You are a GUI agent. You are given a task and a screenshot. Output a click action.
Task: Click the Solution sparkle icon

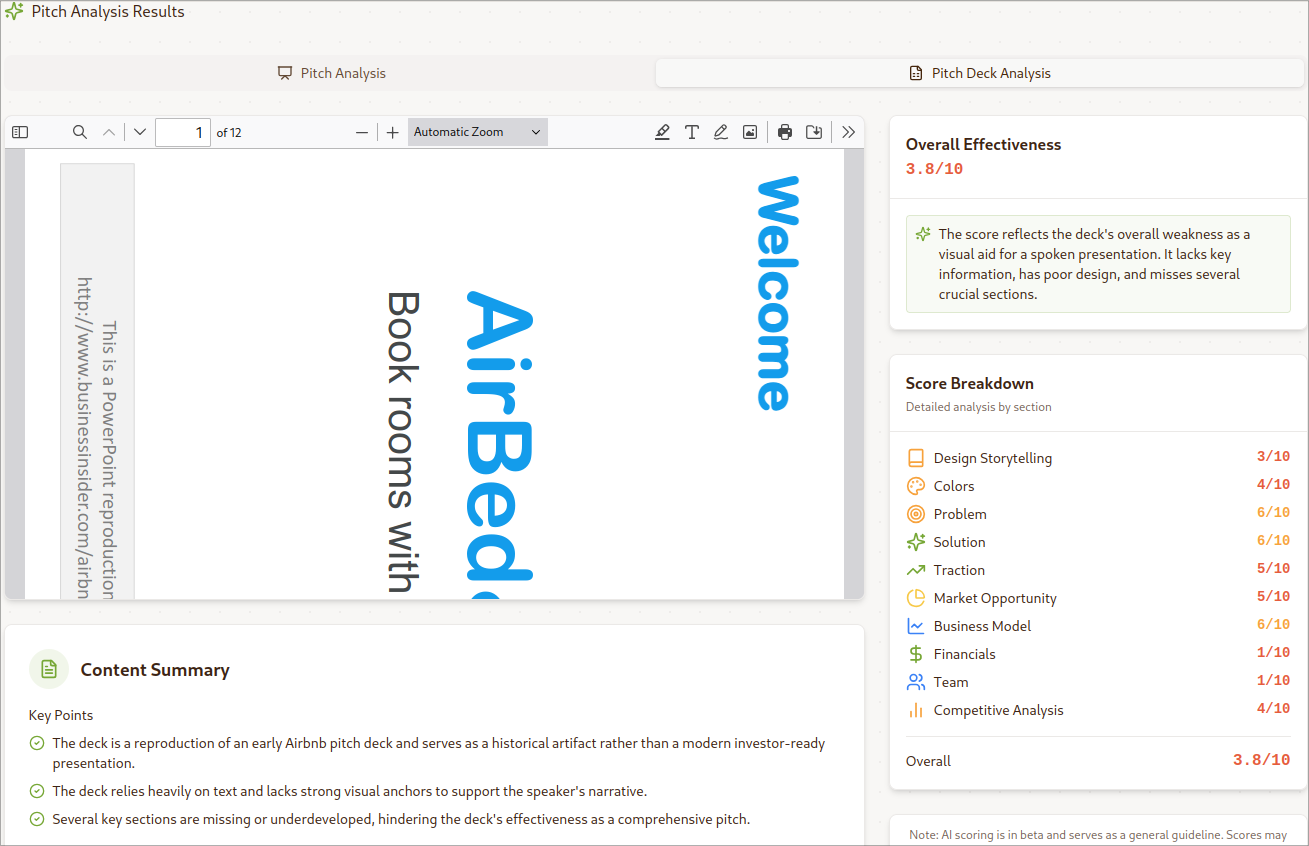[915, 542]
